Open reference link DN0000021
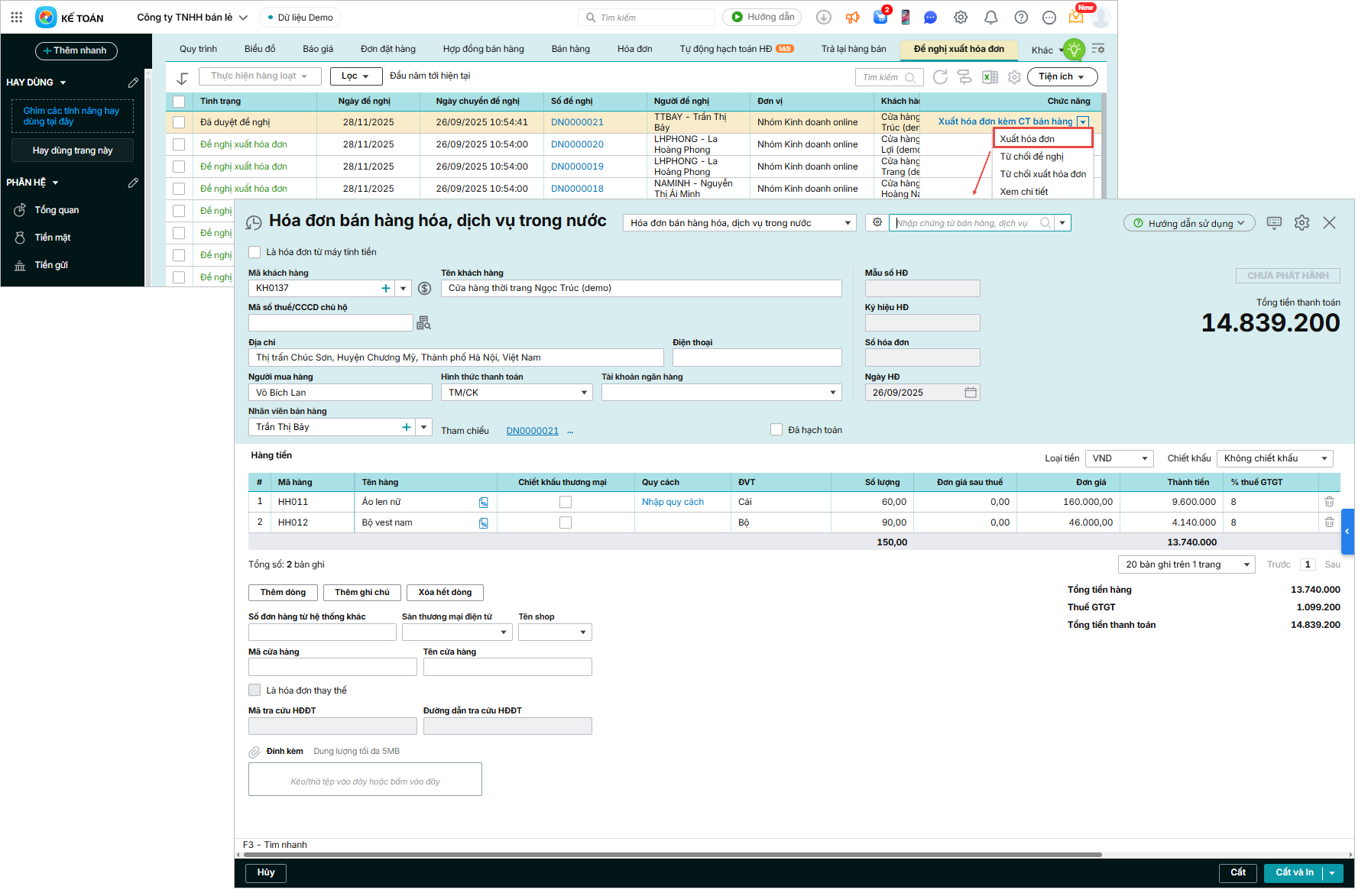This screenshot has height=896, width=1368. tap(532, 431)
